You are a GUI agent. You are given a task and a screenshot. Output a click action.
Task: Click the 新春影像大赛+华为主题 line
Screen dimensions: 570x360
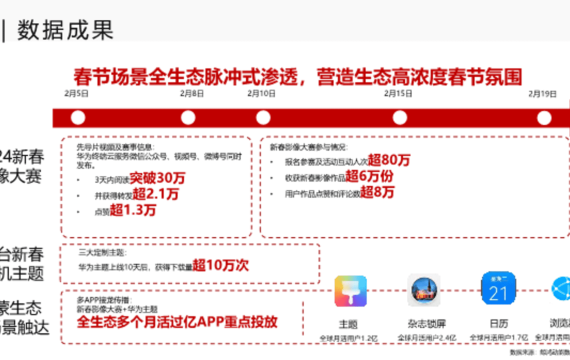pyautogui.click(x=117, y=309)
